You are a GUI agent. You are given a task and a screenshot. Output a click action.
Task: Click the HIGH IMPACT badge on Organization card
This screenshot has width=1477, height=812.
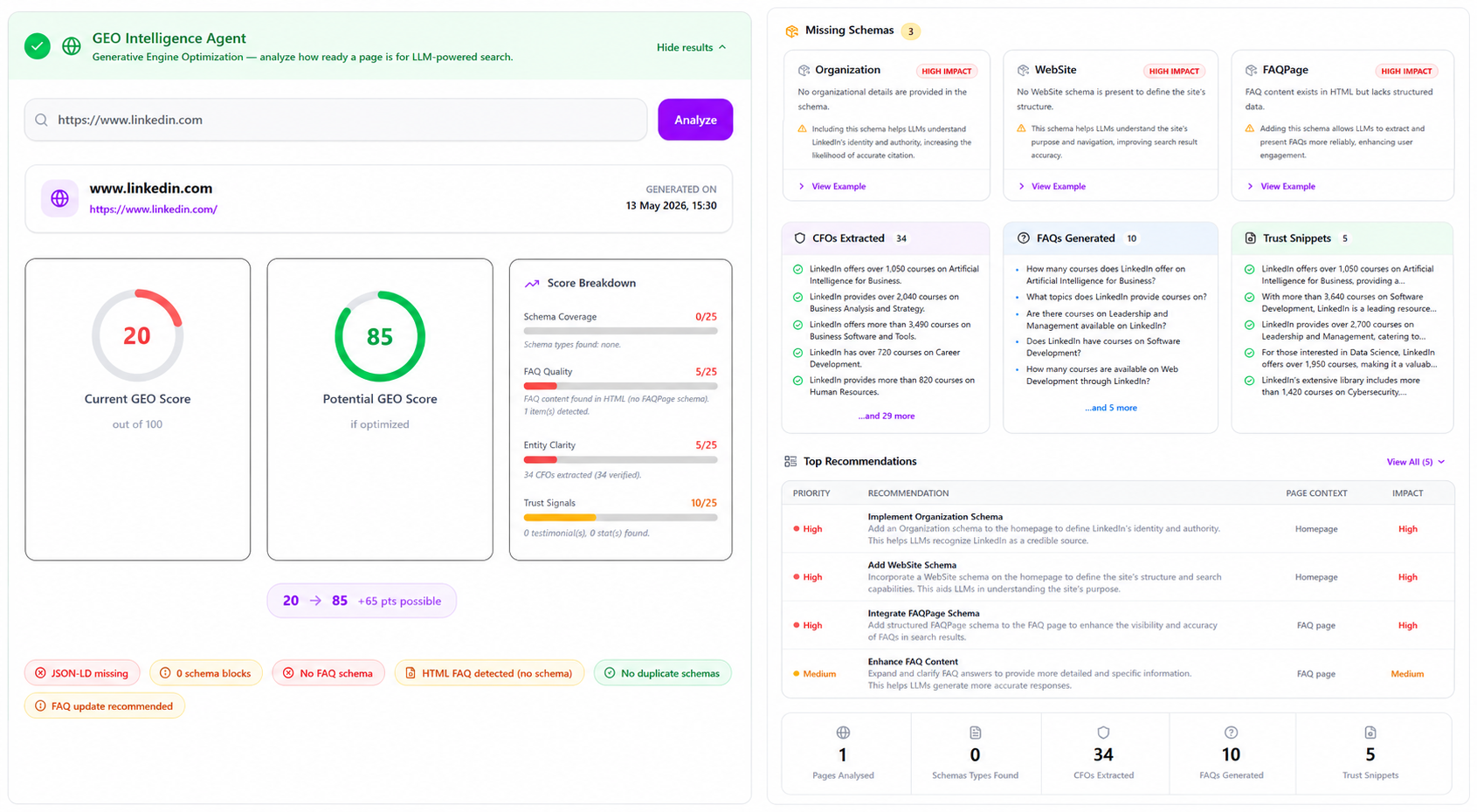(946, 71)
